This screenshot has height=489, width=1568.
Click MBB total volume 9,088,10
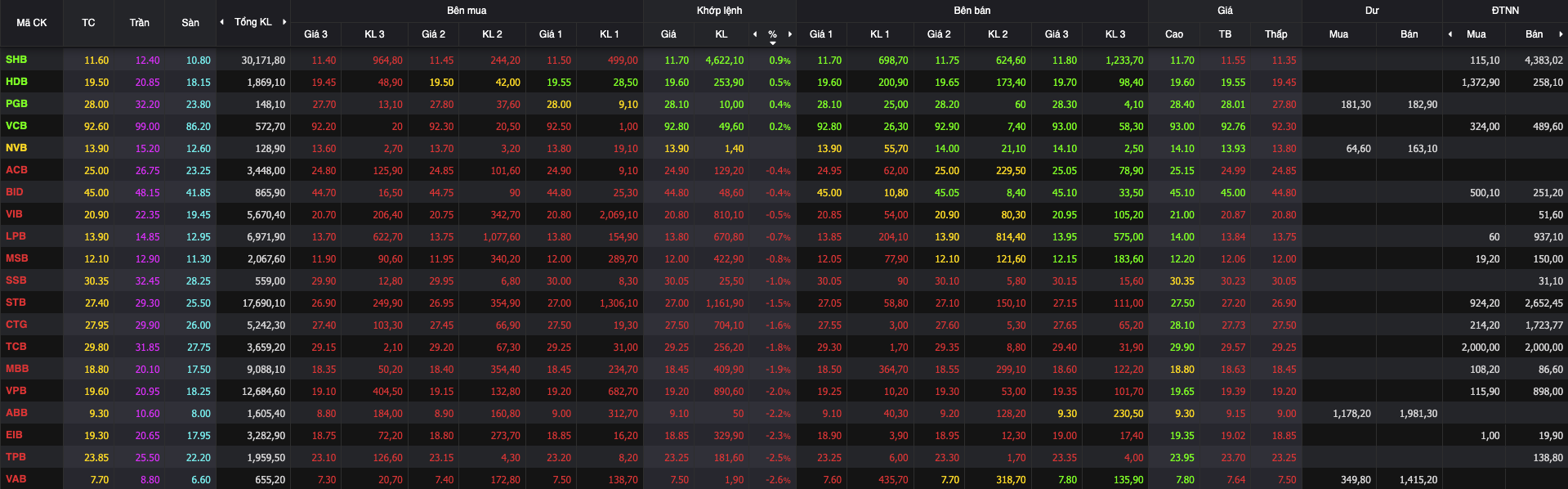(x=266, y=370)
